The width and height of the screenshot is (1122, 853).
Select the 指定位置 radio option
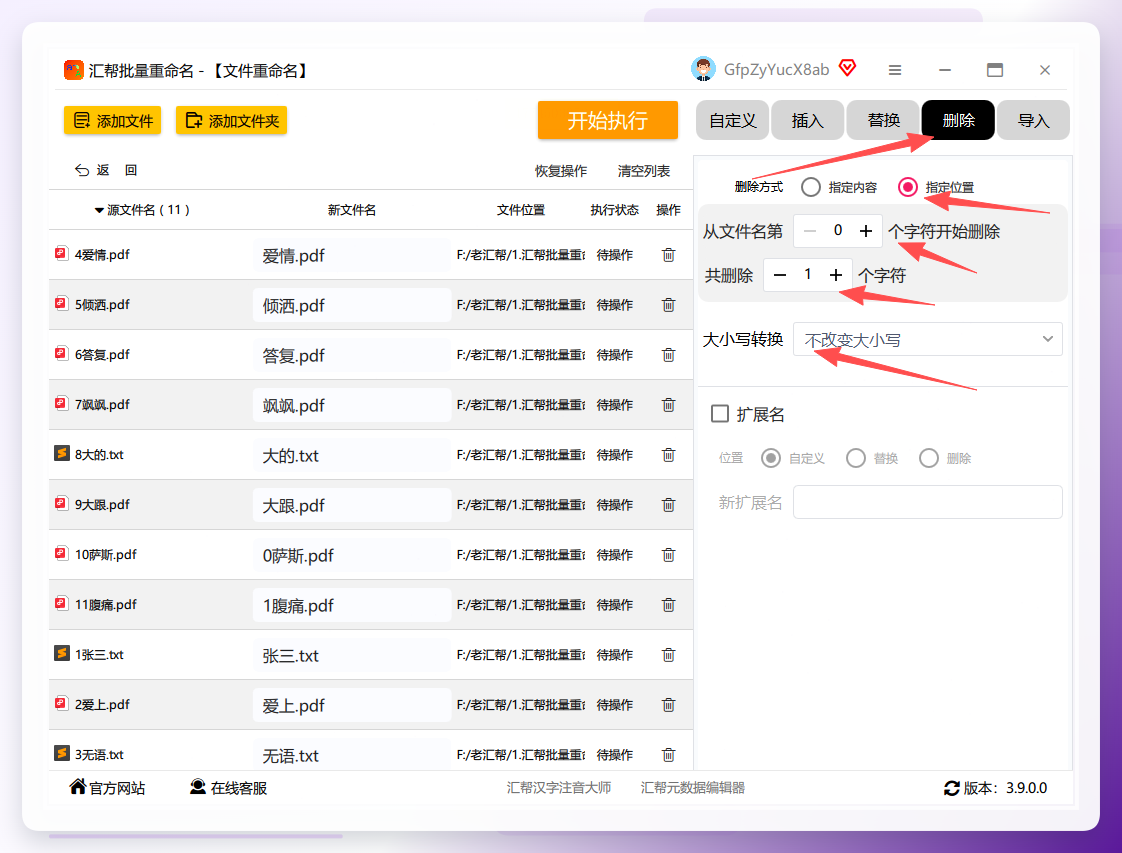click(908, 187)
